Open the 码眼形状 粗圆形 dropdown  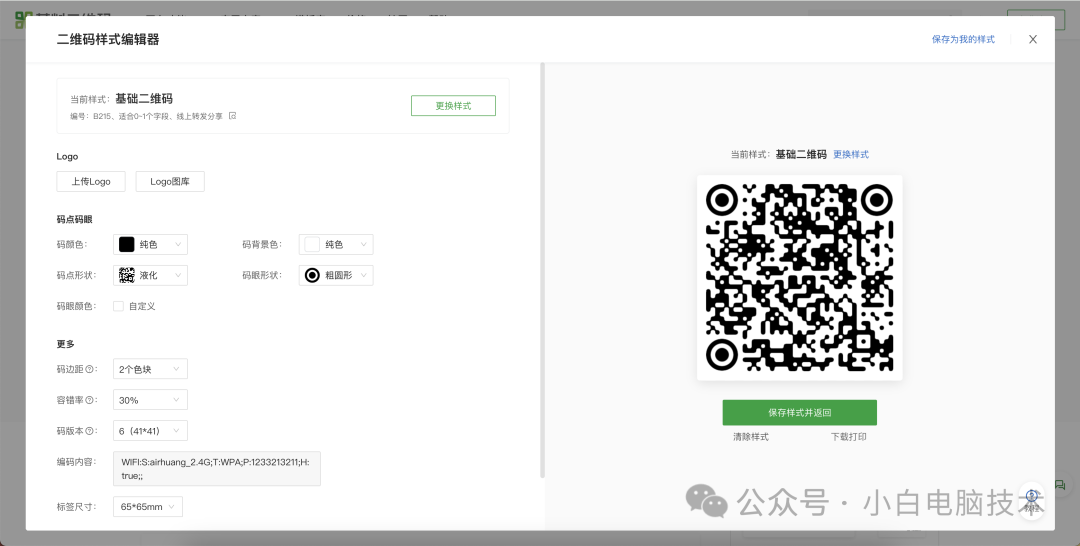click(336, 275)
